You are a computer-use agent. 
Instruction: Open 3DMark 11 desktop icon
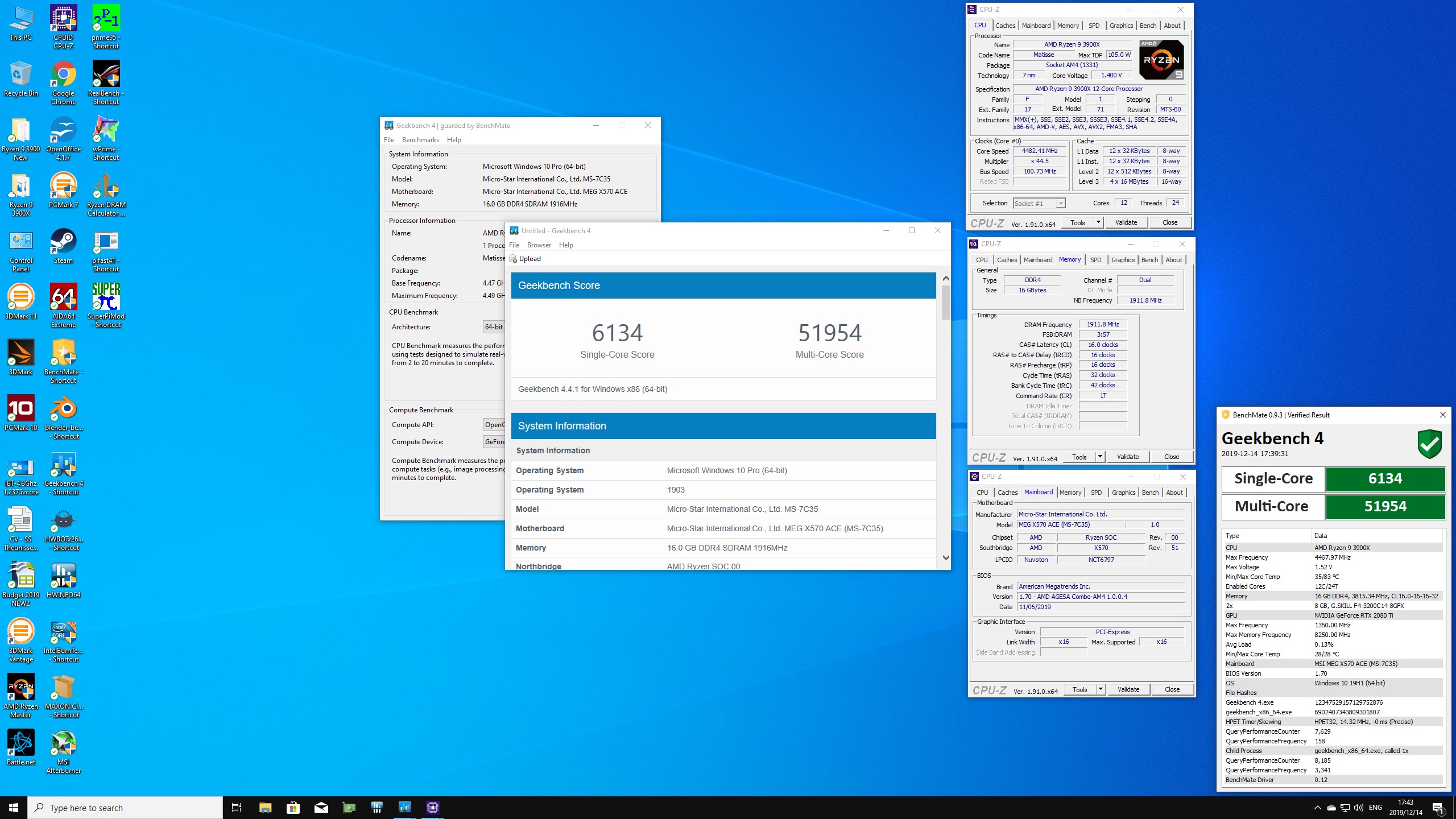pyautogui.click(x=21, y=302)
